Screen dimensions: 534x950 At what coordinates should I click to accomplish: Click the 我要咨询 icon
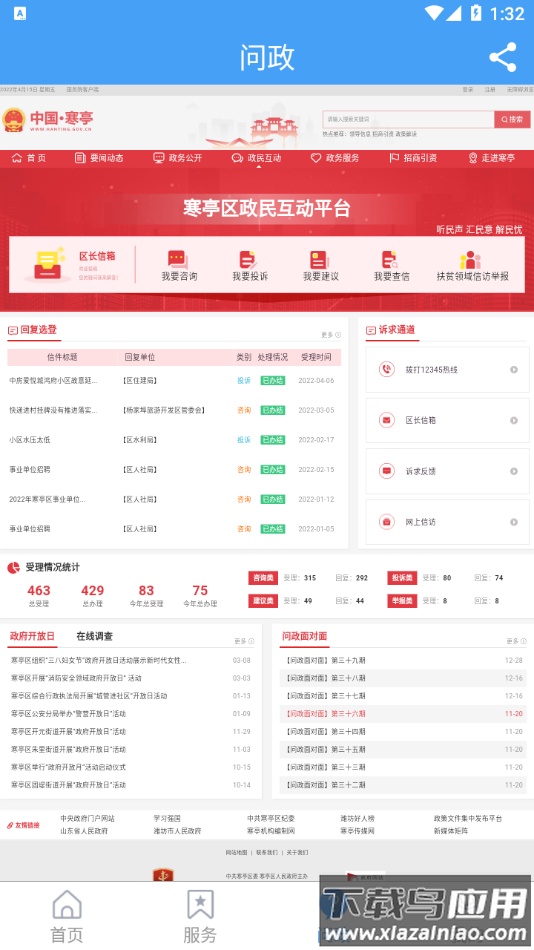click(178, 260)
